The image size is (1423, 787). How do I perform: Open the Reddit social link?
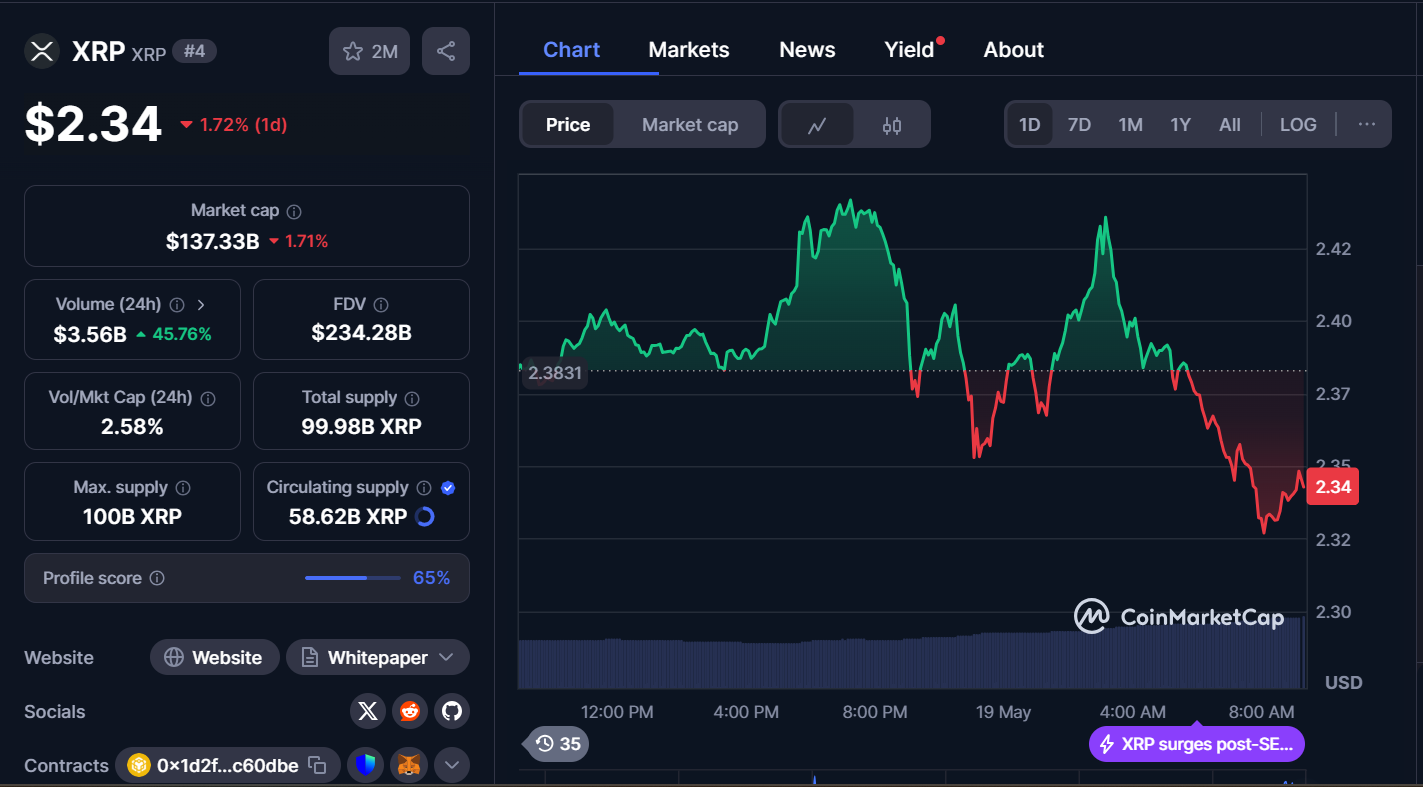coord(410,711)
